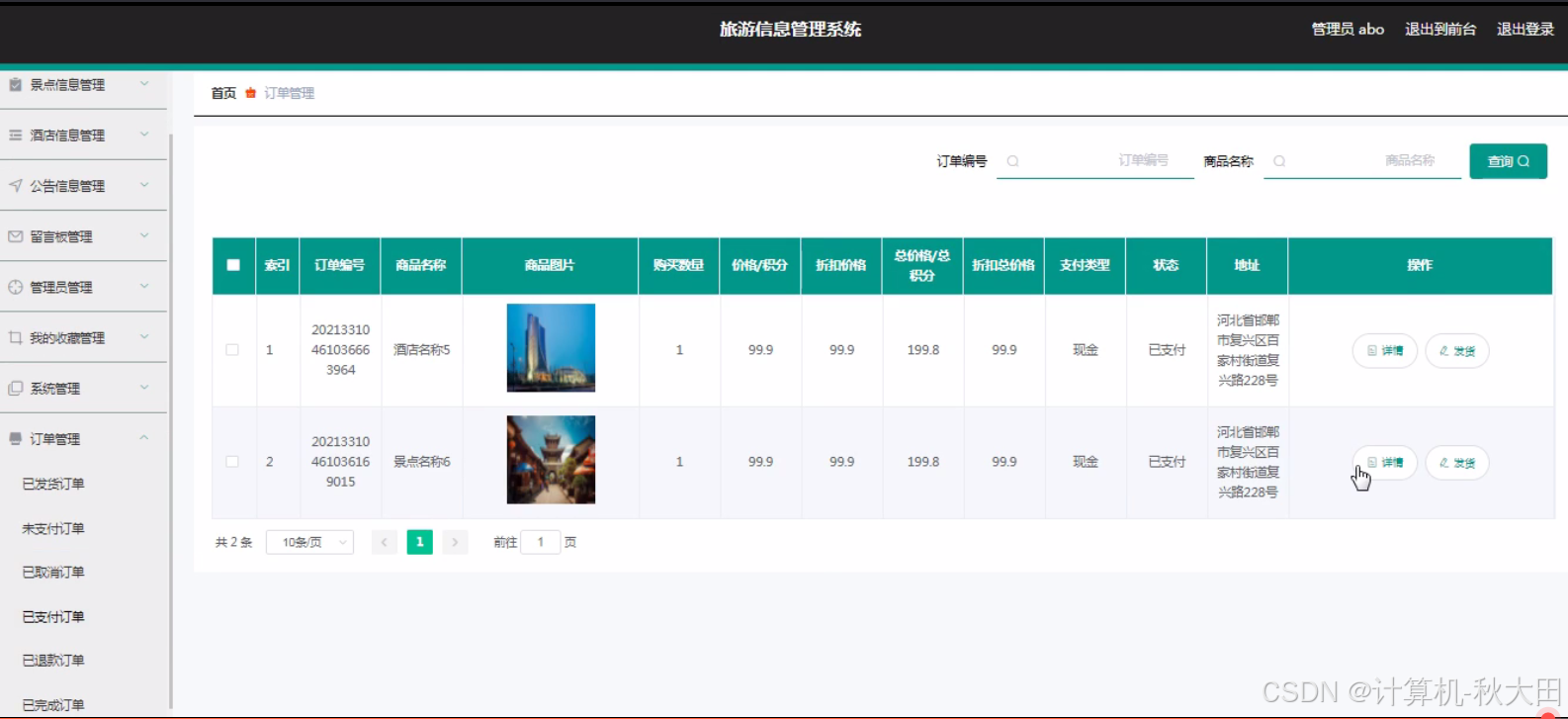Select page 1 in pagination

pyautogui.click(x=420, y=542)
